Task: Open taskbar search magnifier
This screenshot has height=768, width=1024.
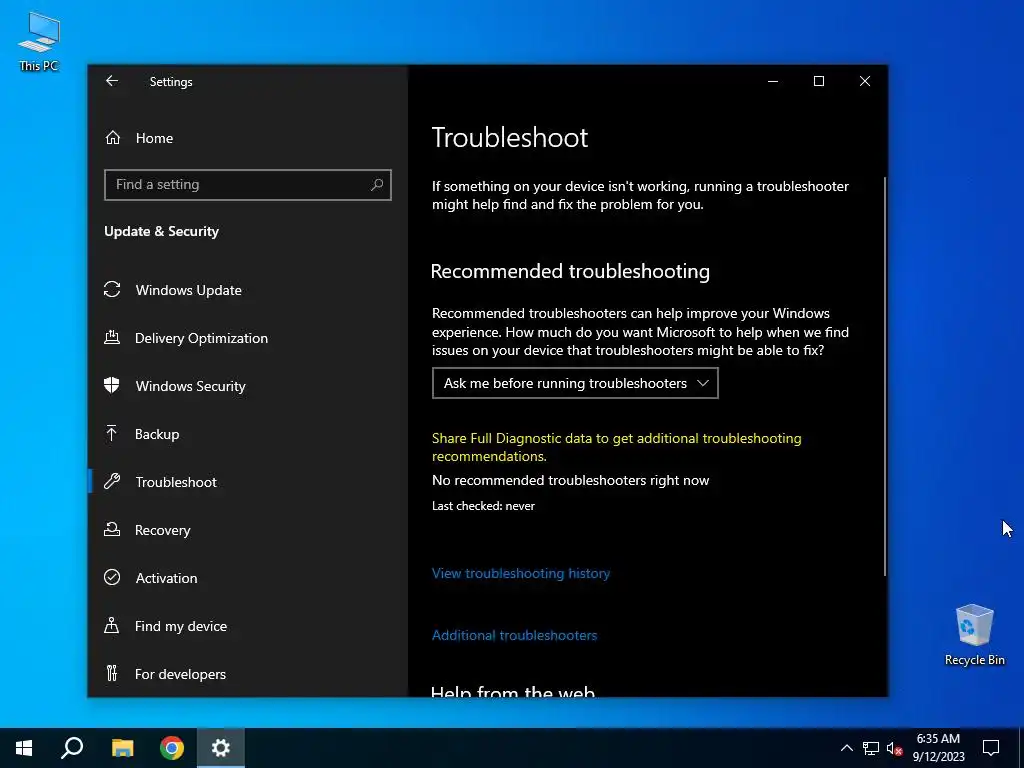Action: pyautogui.click(x=72, y=748)
